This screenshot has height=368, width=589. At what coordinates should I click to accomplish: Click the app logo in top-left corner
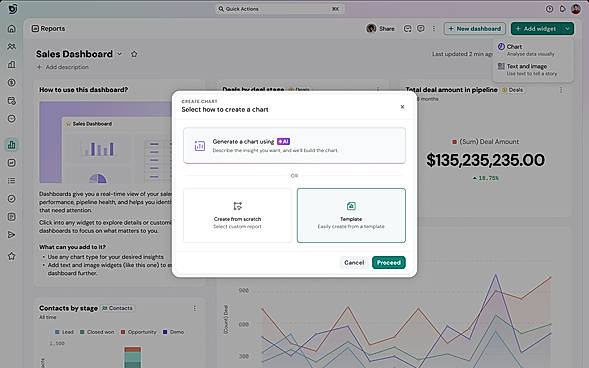click(x=13, y=9)
